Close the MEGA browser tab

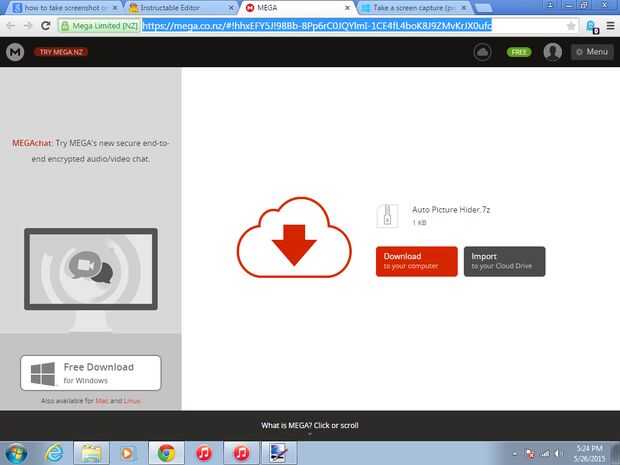[347, 8]
